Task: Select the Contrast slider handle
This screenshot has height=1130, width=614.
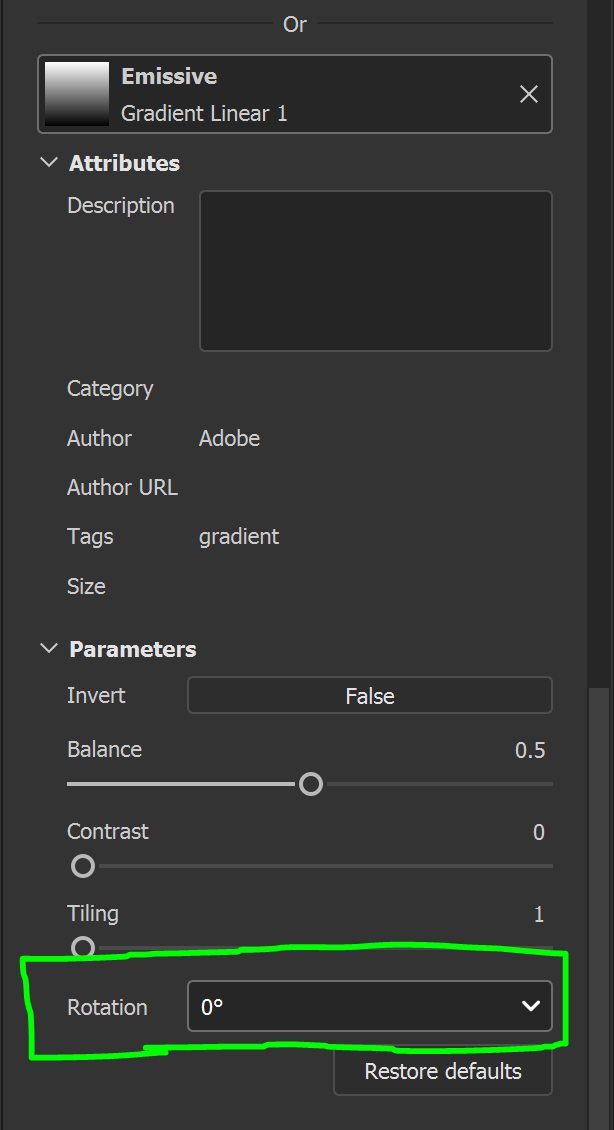Action: (82, 866)
